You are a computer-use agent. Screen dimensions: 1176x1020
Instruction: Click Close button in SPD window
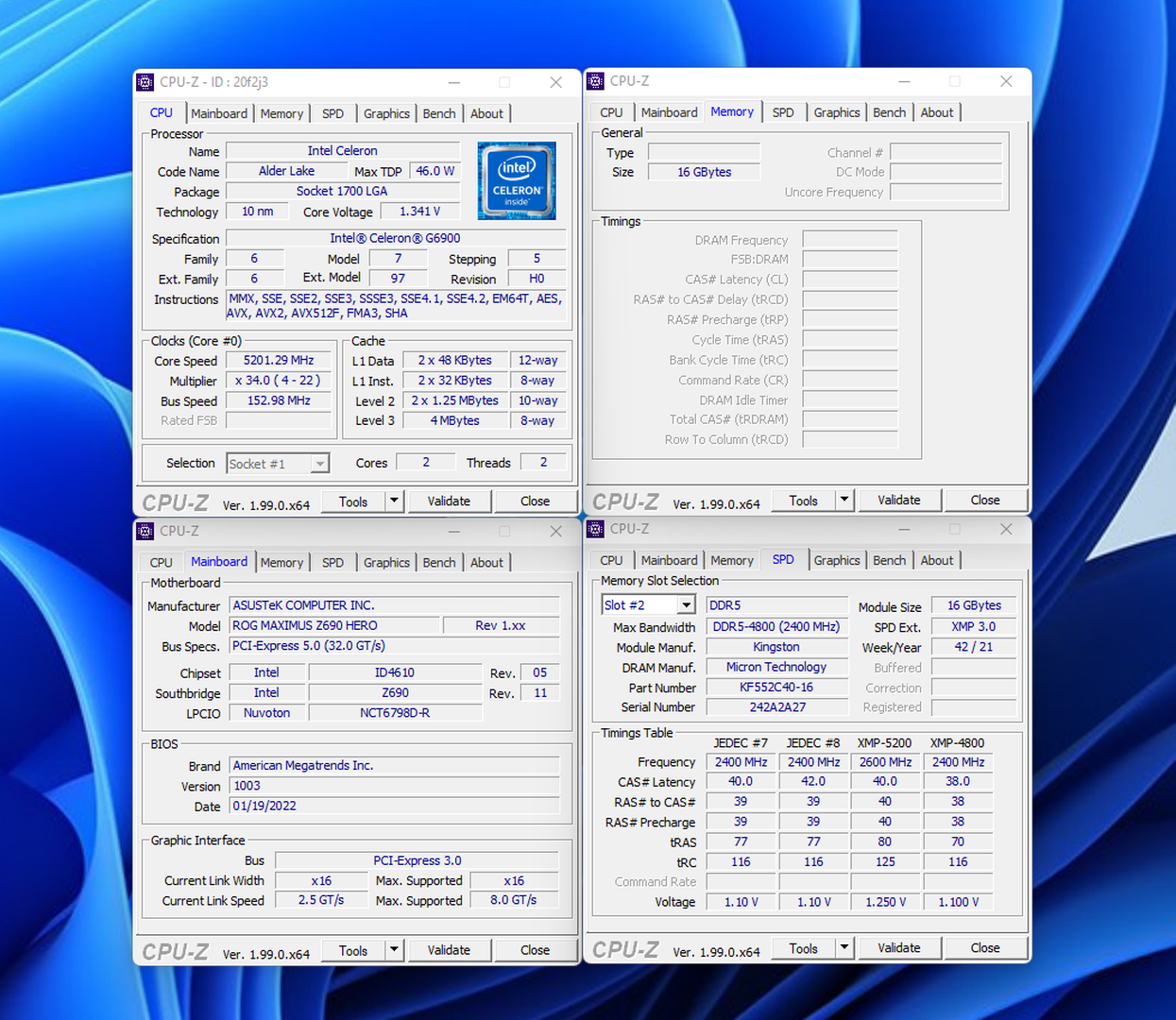tap(985, 947)
